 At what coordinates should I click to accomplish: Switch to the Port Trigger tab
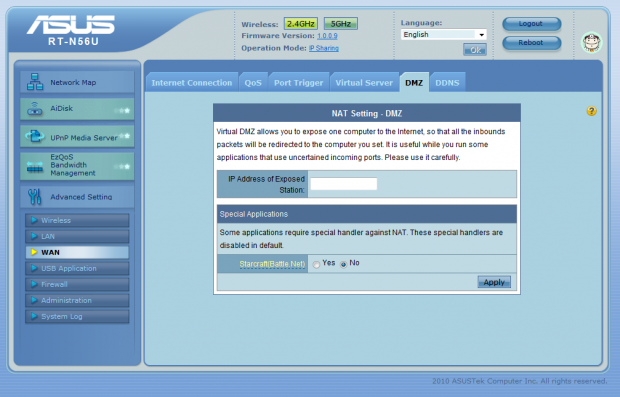coord(299,83)
